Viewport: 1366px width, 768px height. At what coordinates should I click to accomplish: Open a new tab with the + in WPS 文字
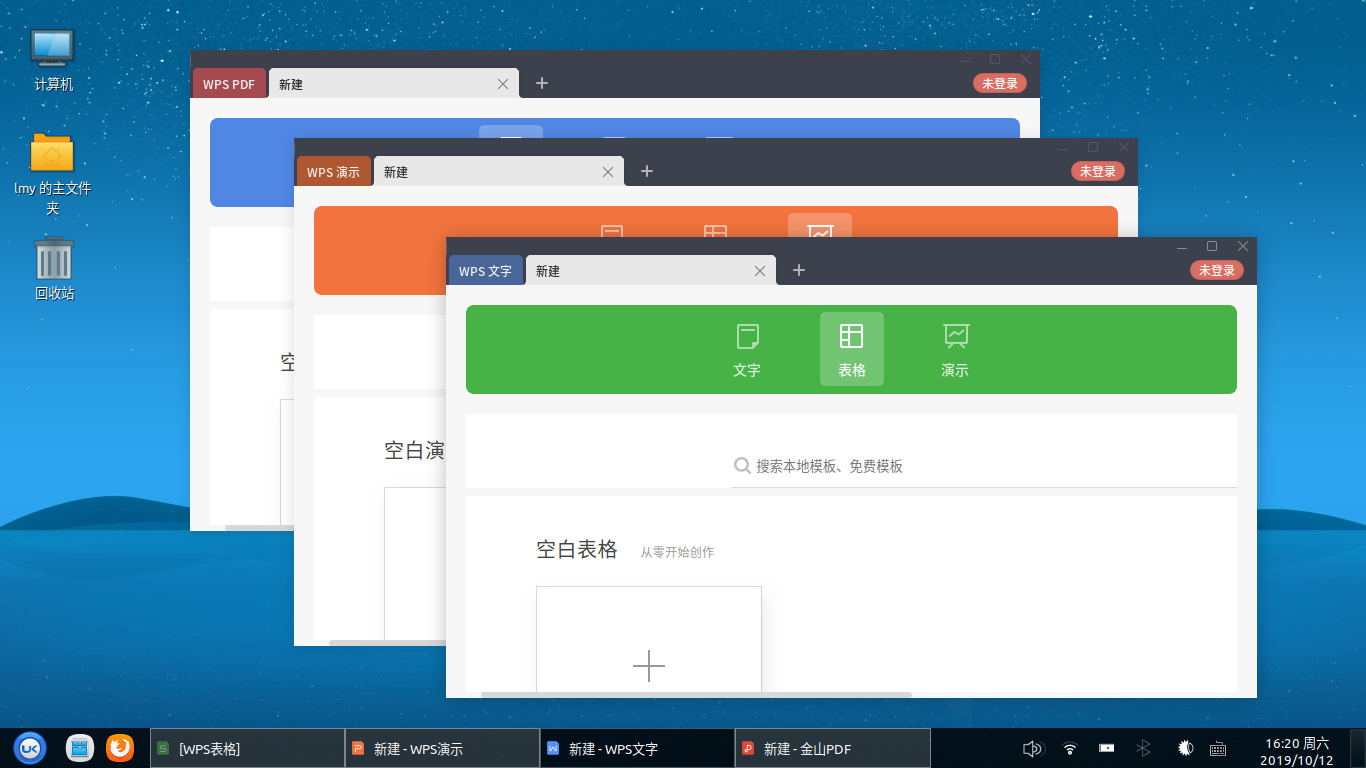[x=798, y=270]
